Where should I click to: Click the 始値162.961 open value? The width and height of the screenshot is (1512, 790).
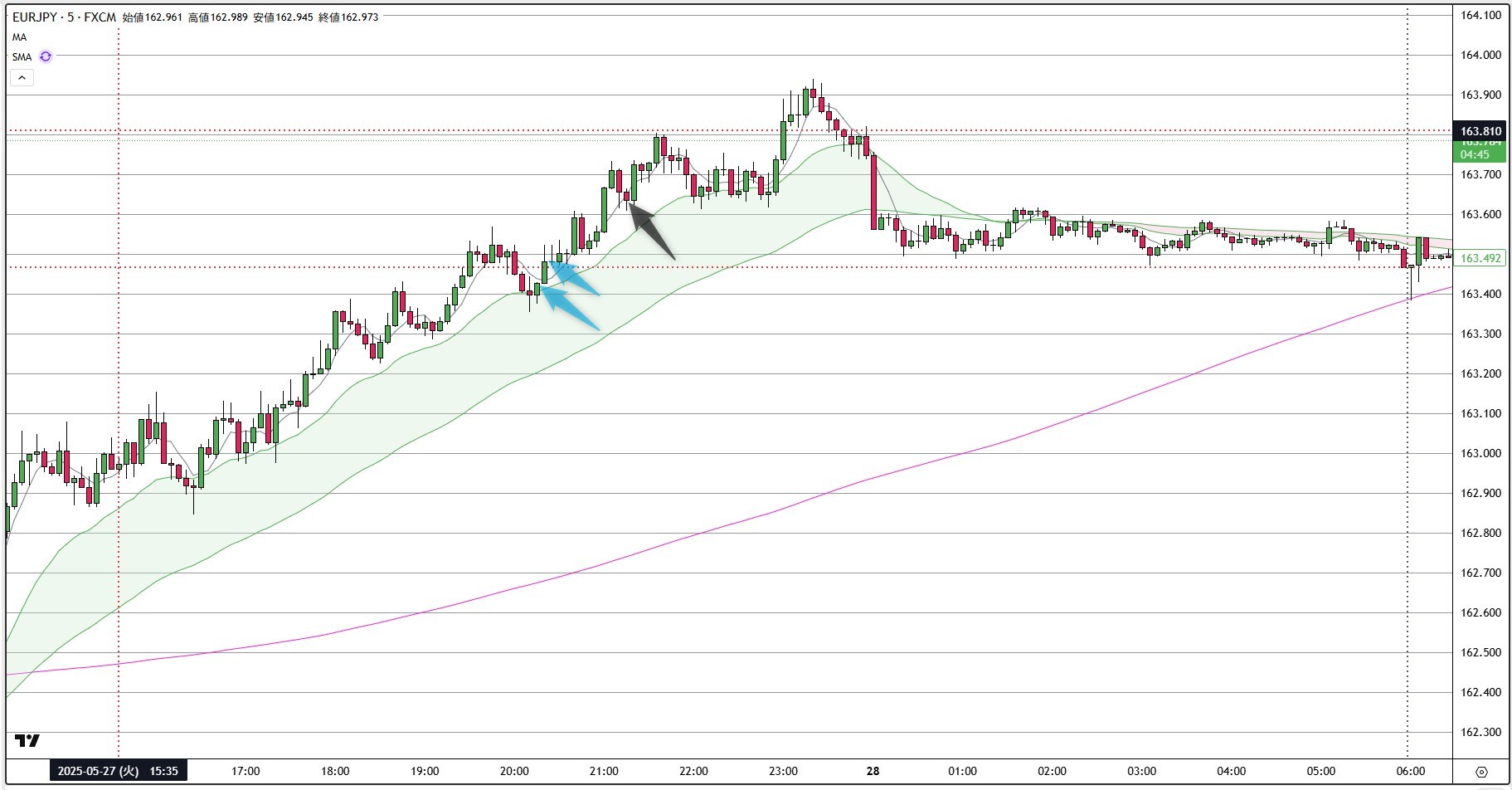153,17
